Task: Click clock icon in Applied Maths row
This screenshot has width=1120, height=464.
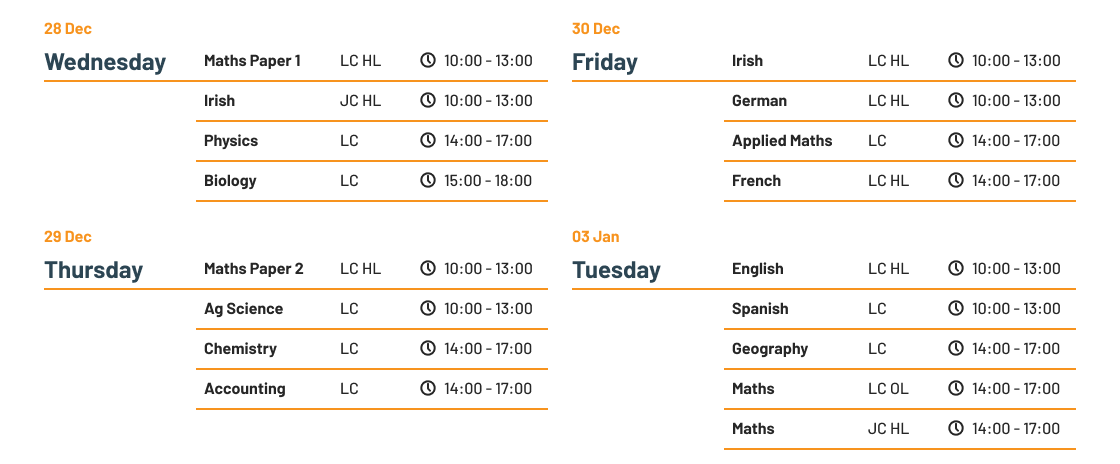Action: (x=955, y=141)
